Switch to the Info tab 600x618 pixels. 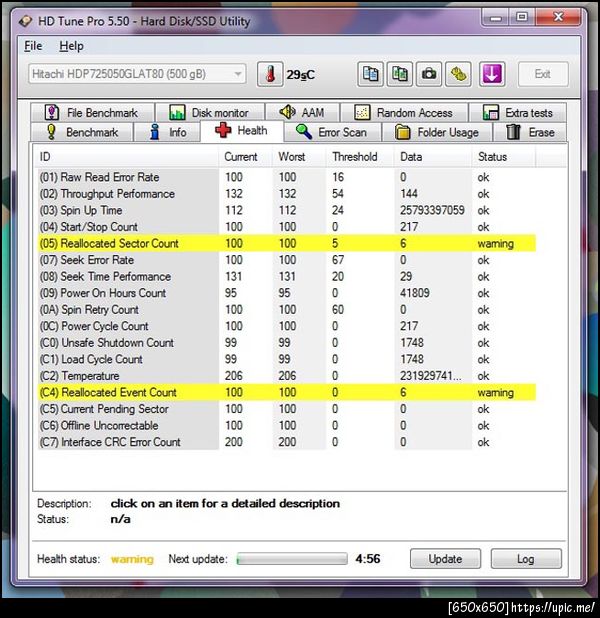click(x=167, y=132)
